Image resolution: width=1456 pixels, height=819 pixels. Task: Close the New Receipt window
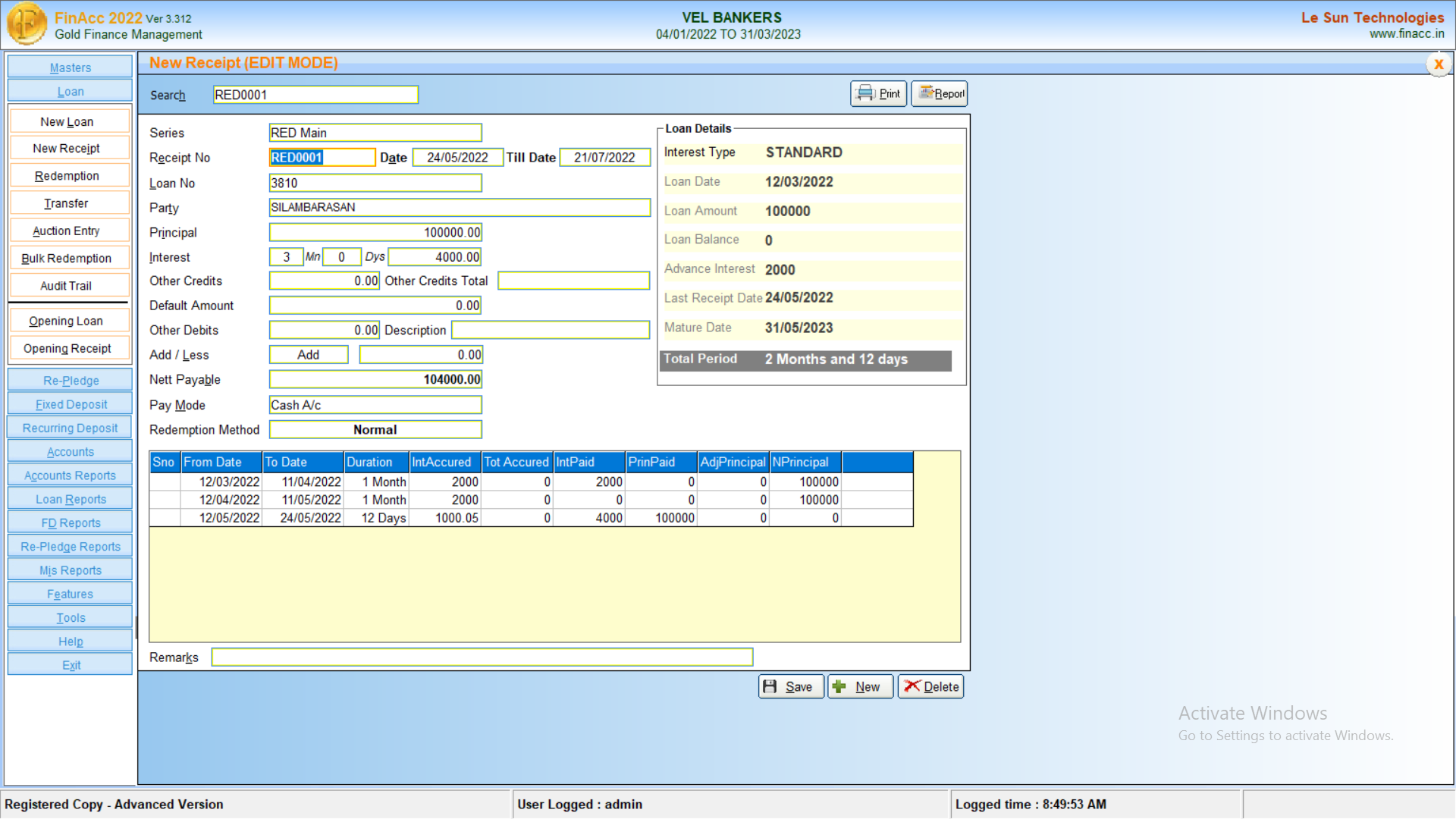tap(1439, 64)
